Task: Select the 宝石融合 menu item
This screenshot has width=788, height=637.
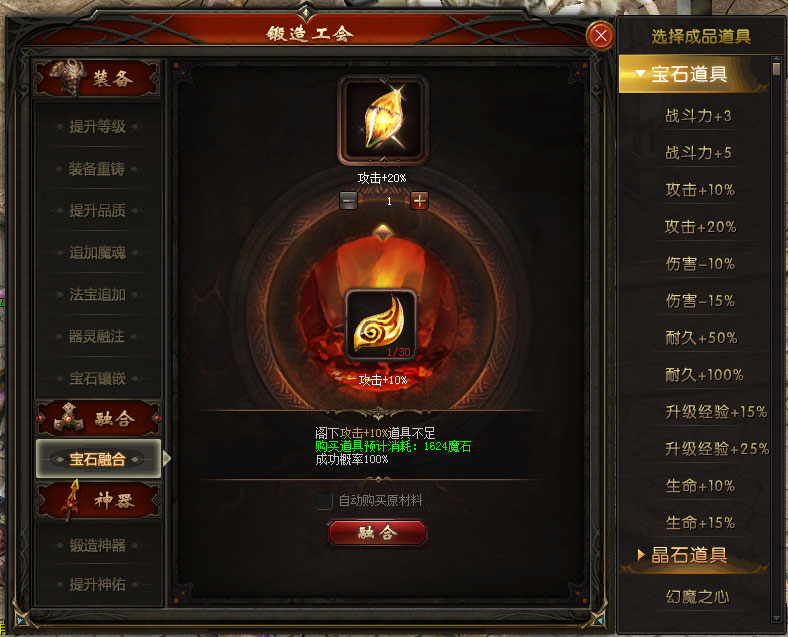Action: (98, 459)
